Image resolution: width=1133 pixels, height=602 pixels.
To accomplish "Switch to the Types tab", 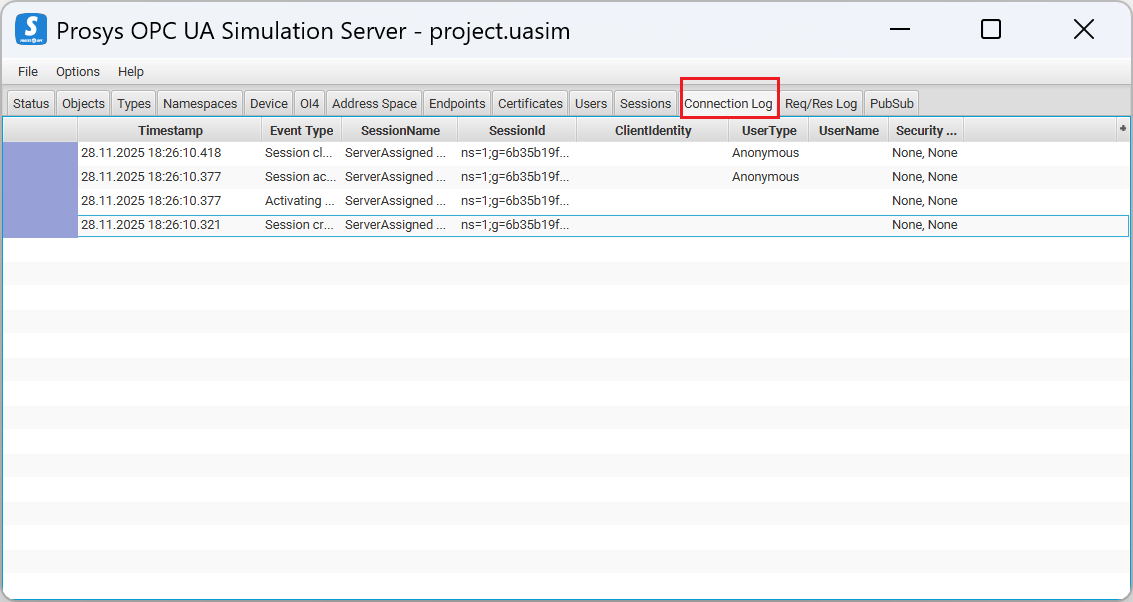I will coord(134,103).
